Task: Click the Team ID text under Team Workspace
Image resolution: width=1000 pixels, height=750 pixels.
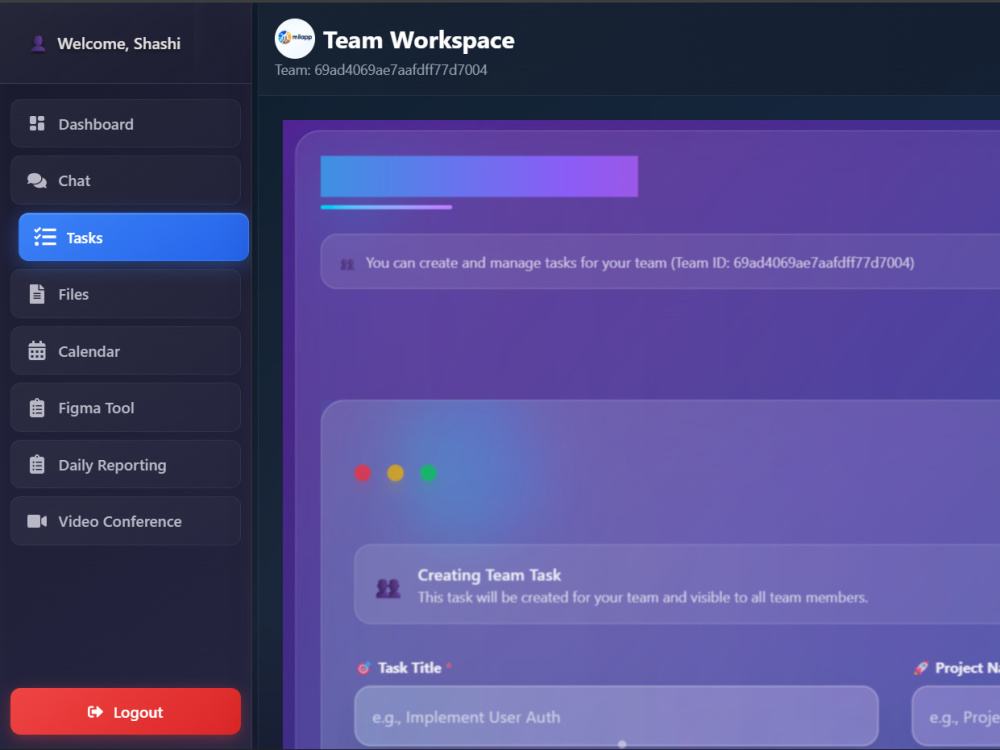Action: pos(381,70)
